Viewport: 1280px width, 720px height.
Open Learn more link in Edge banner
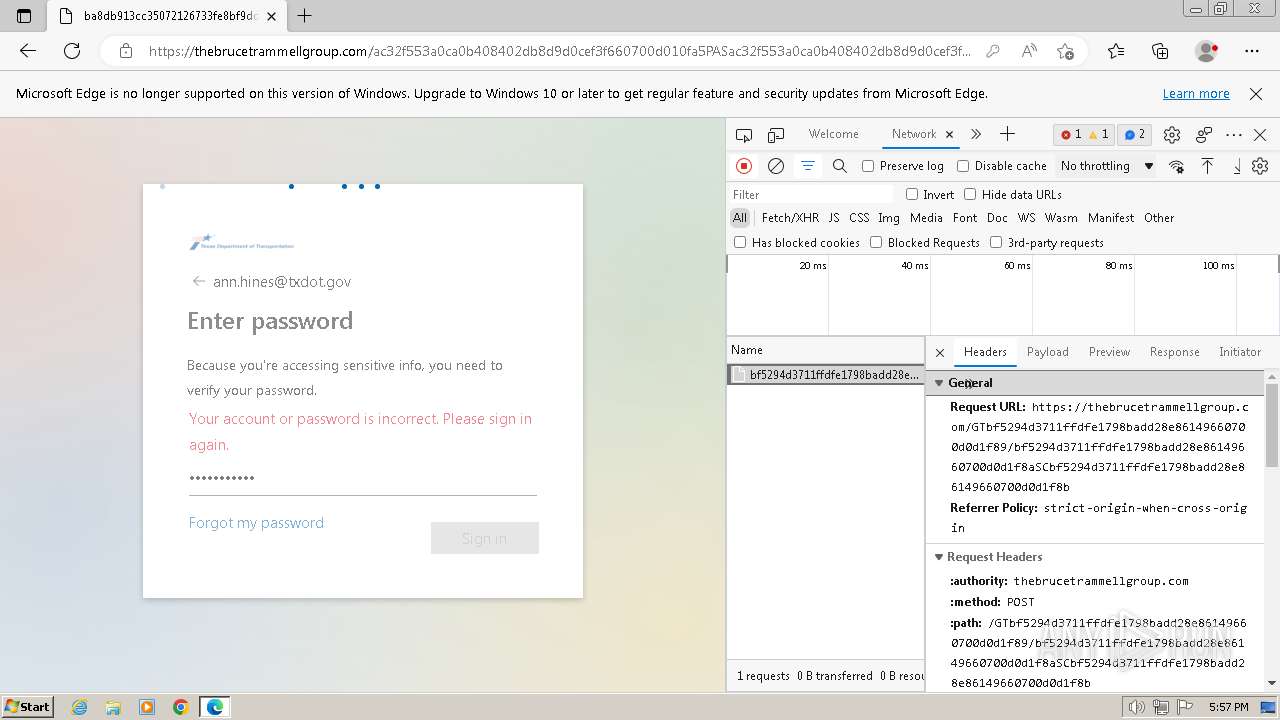click(x=1196, y=94)
